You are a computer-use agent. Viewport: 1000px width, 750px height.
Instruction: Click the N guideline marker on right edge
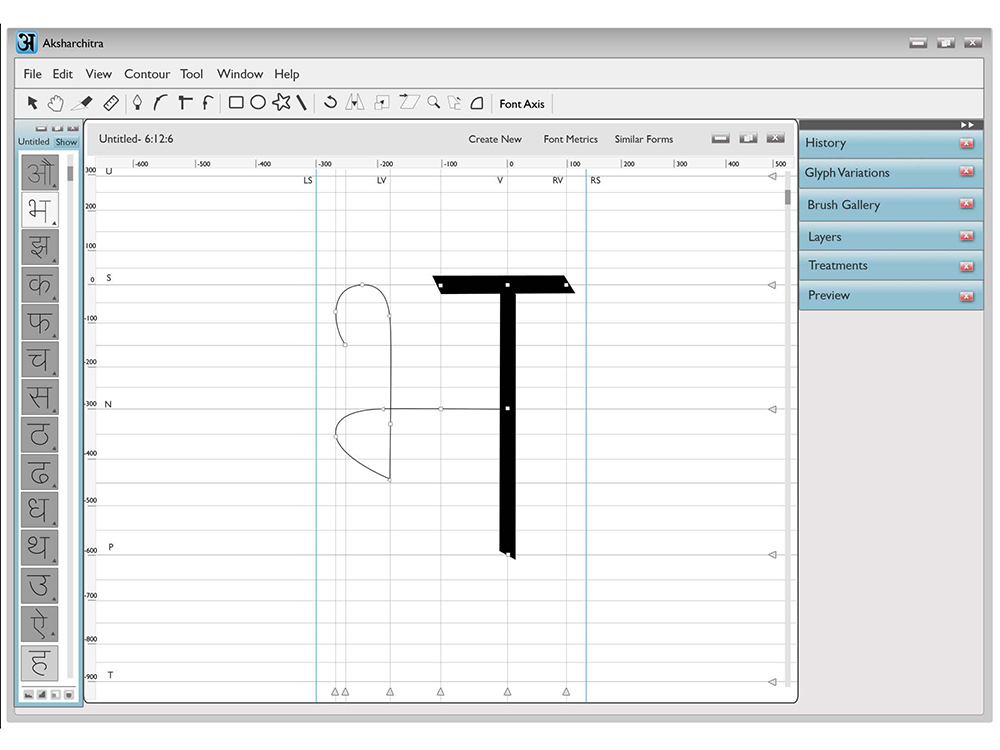pyautogui.click(x=771, y=409)
